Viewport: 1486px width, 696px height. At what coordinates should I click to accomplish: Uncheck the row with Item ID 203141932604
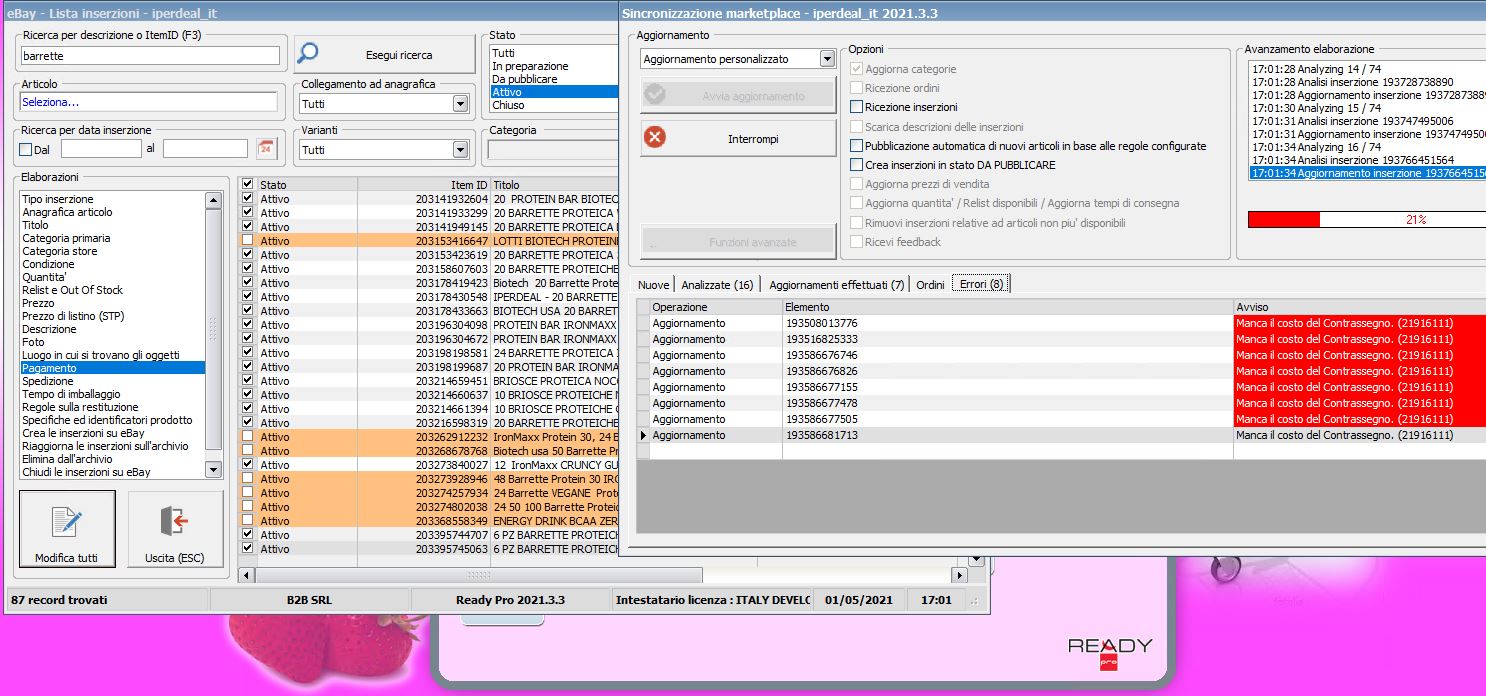pos(247,199)
